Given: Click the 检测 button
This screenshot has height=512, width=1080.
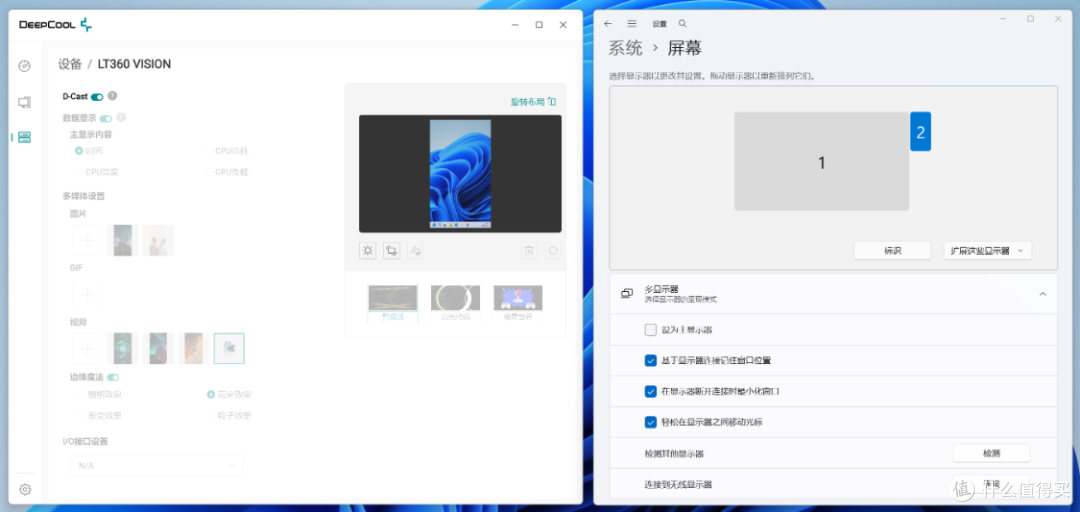Looking at the screenshot, I should (991, 453).
